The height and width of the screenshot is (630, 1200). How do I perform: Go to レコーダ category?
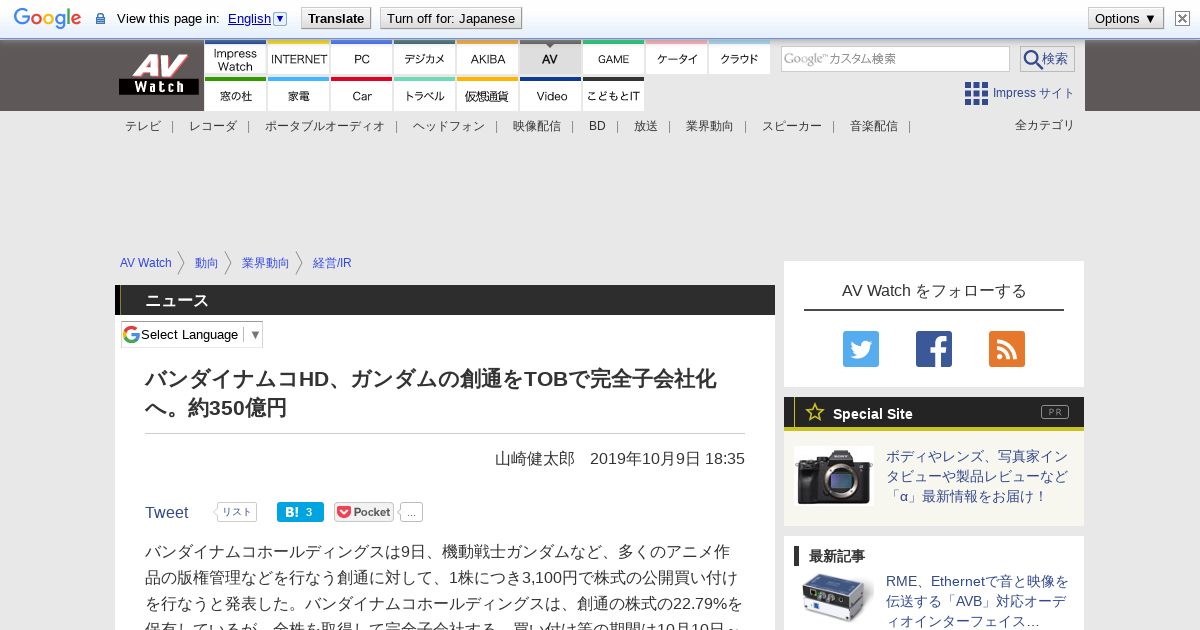click(213, 126)
